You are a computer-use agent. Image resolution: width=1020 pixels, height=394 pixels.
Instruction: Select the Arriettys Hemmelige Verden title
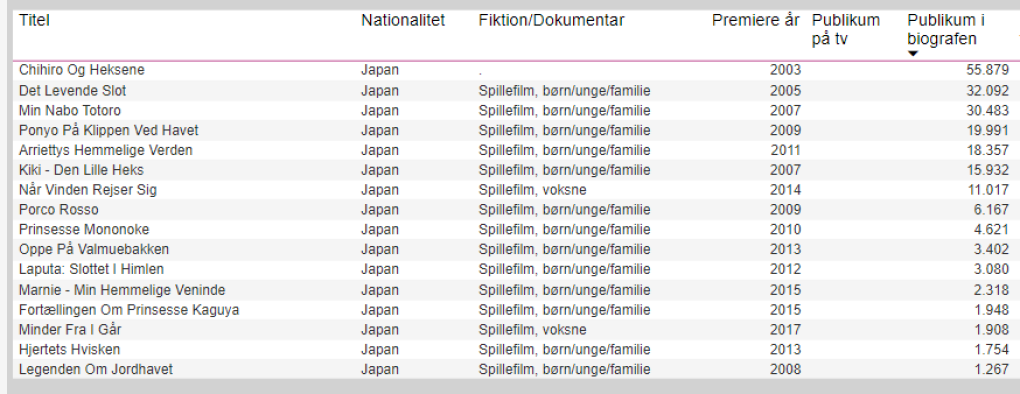tap(105, 150)
